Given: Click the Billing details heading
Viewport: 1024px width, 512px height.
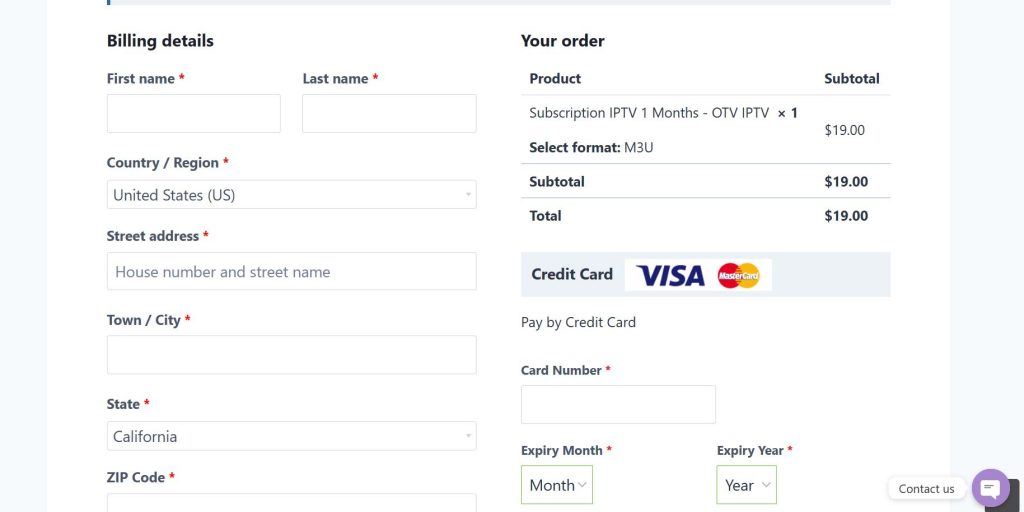Looking at the screenshot, I should pyautogui.click(x=160, y=41).
